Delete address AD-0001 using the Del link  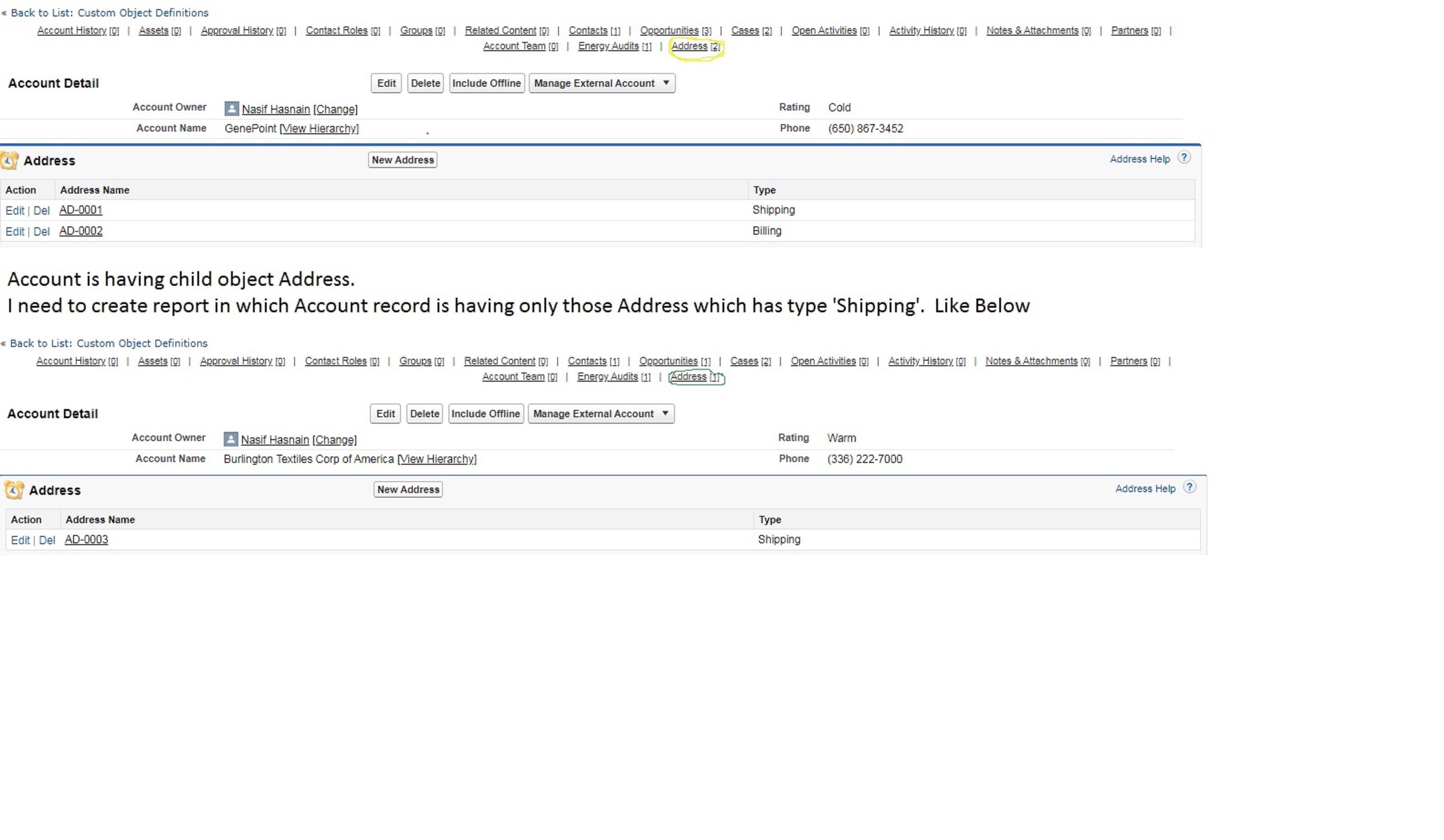(x=41, y=210)
